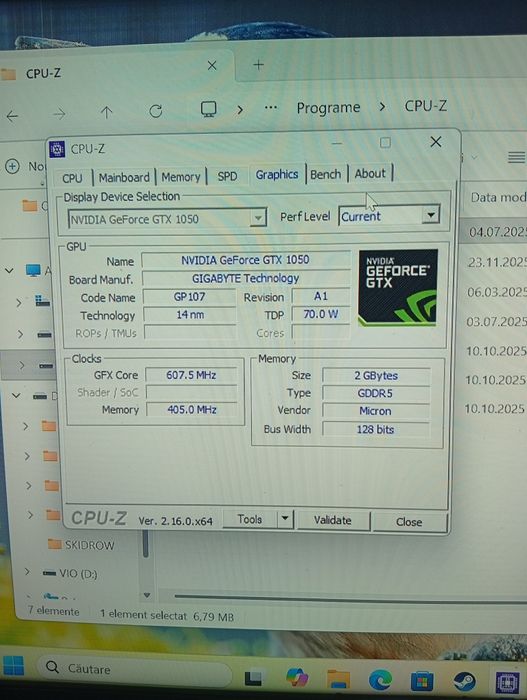Click the Data modified column header

(498, 197)
